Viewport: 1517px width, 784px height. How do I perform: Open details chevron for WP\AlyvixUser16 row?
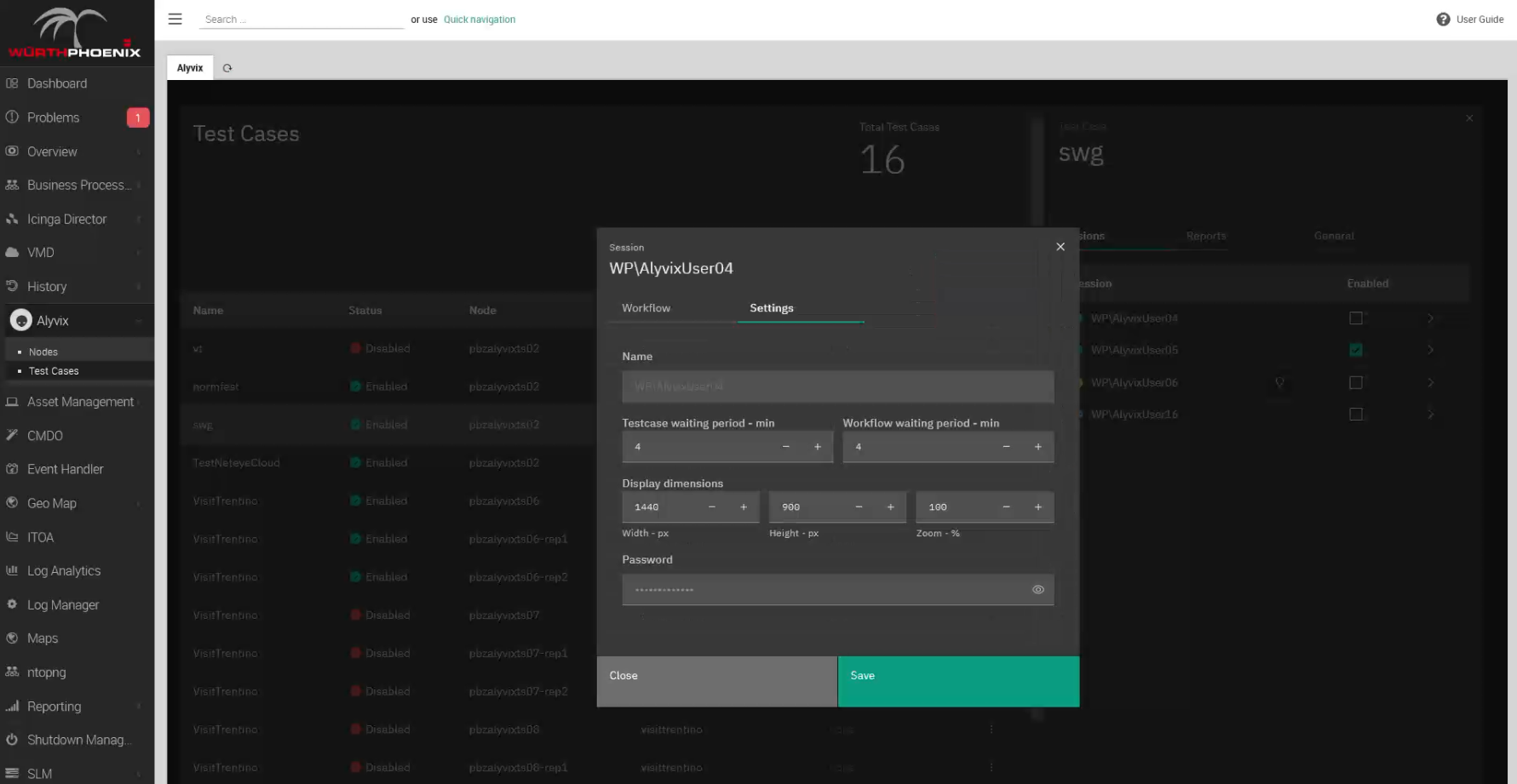1430,415
